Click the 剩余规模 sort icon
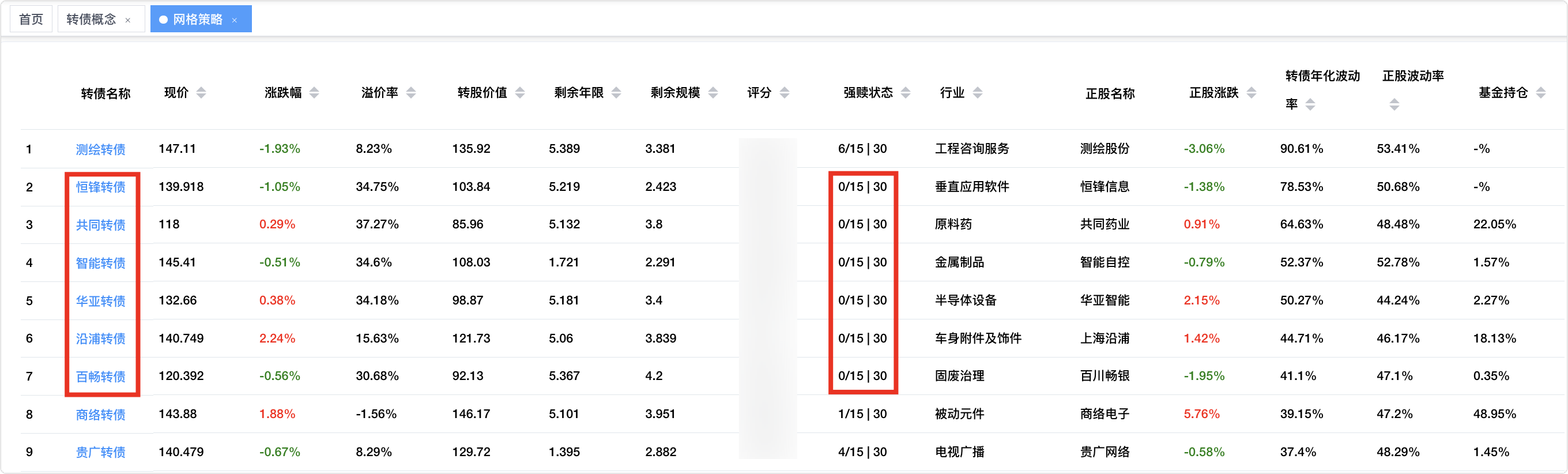 (713, 93)
